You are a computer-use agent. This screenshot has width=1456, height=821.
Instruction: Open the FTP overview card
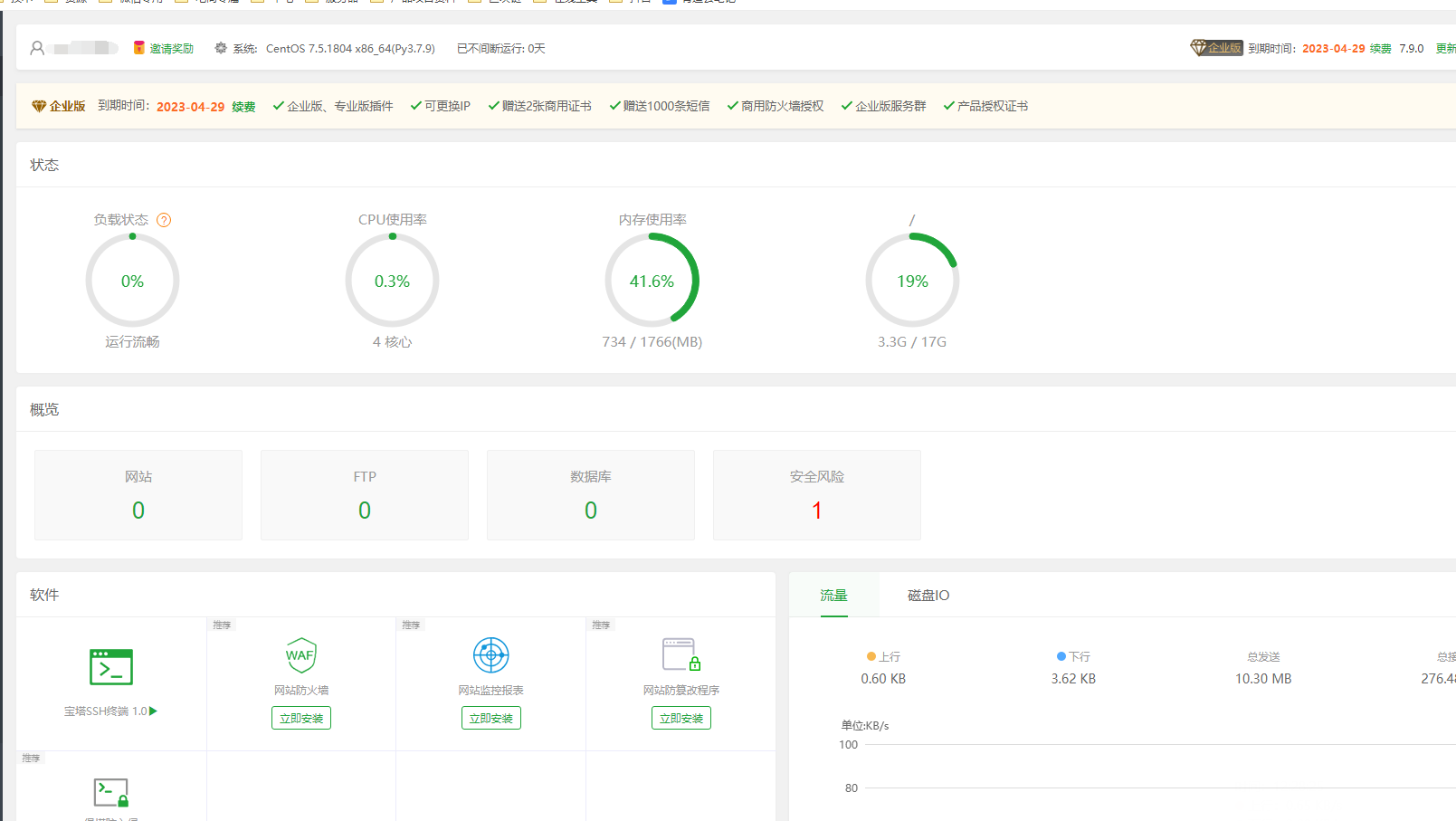click(x=365, y=495)
